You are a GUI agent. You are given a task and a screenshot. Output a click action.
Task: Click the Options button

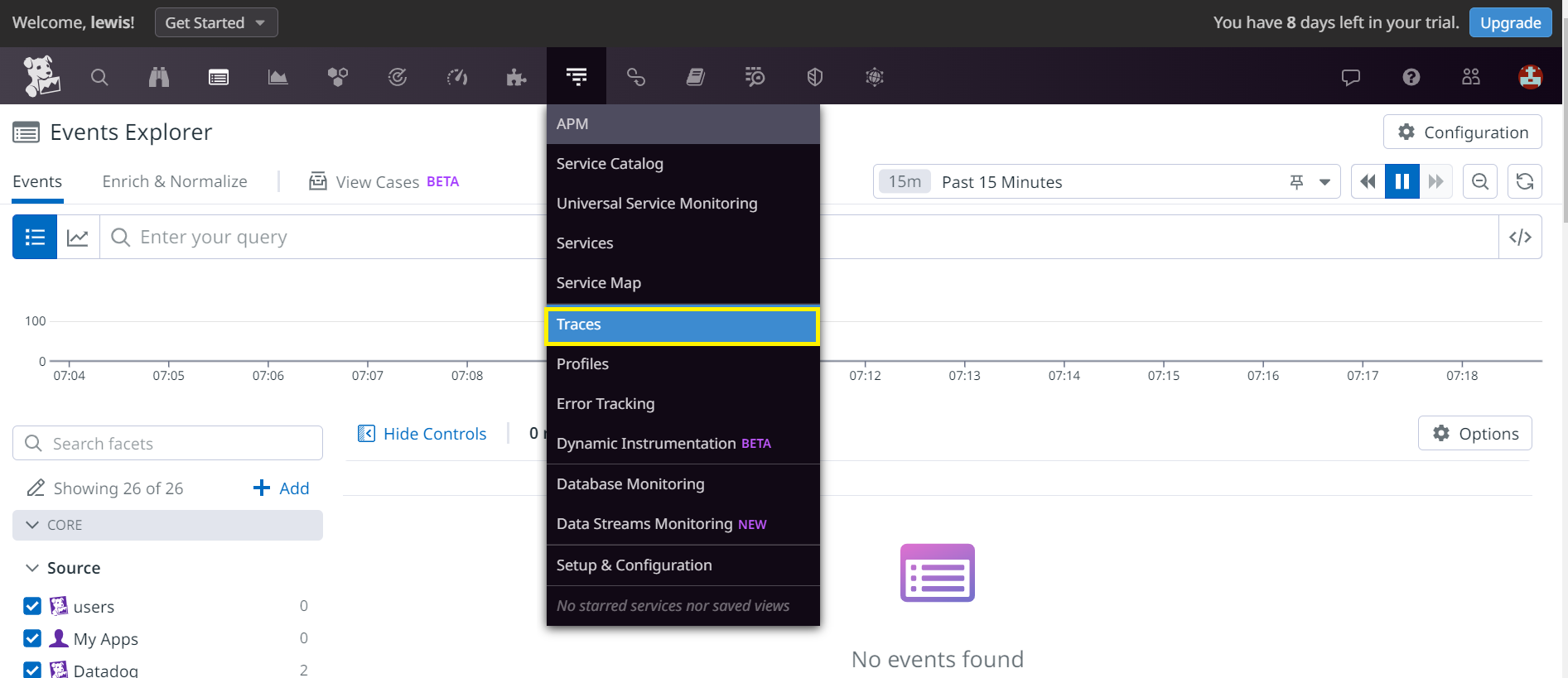1475,434
